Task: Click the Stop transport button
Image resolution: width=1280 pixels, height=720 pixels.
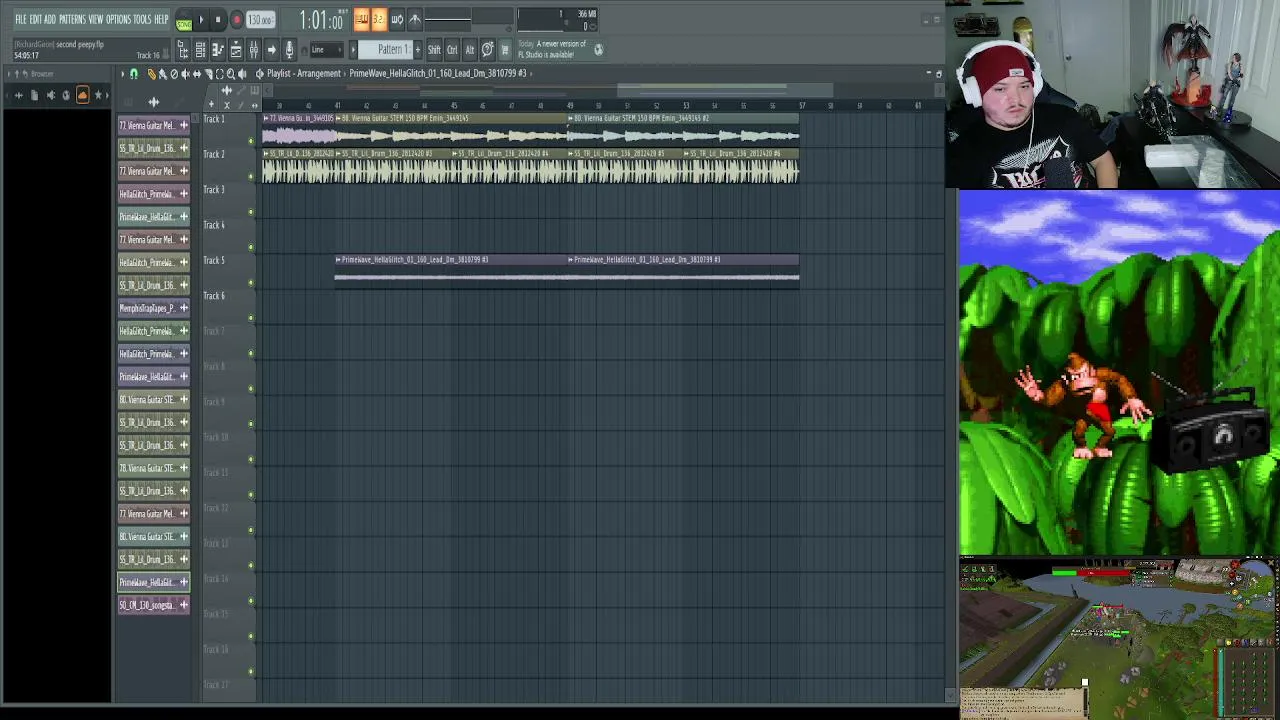Action: pos(218,19)
